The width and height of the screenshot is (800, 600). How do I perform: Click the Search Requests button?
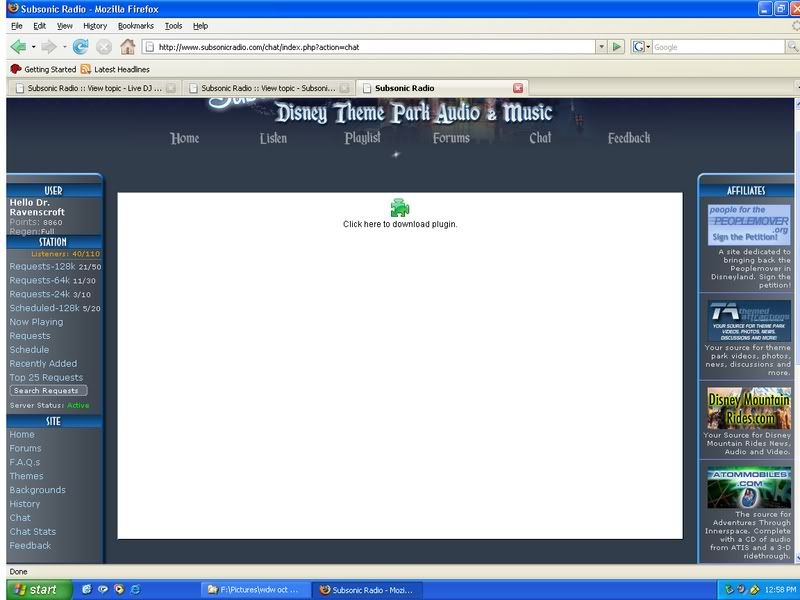[x=48, y=390]
